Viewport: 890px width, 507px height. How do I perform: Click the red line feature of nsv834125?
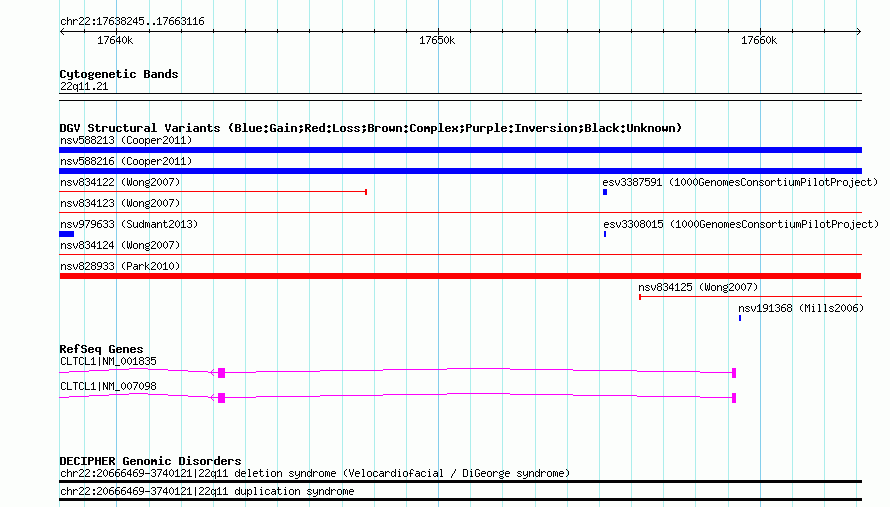[750, 297]
